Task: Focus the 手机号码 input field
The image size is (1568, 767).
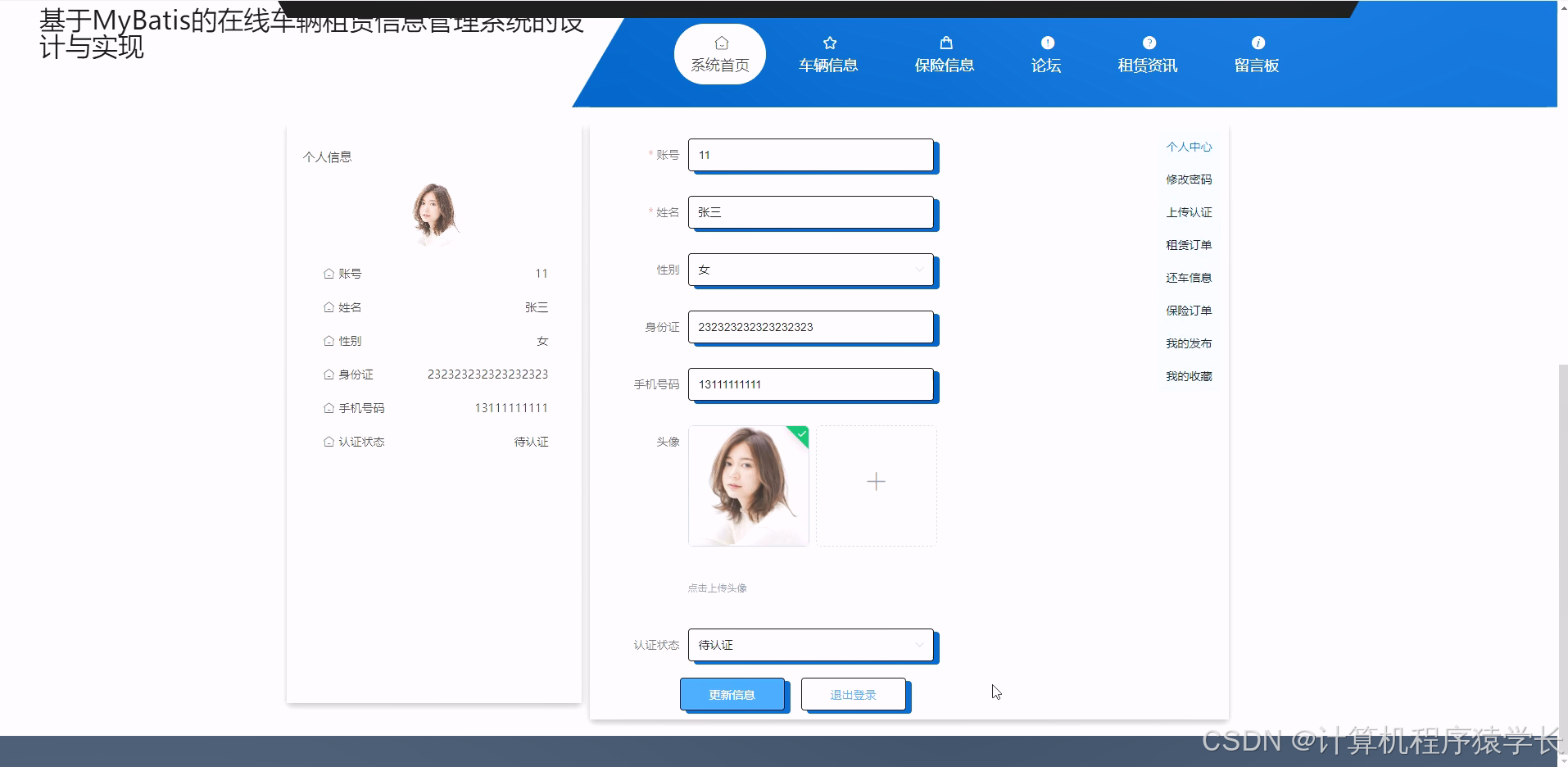Action: pyautogui.click(x=811, y=384)
